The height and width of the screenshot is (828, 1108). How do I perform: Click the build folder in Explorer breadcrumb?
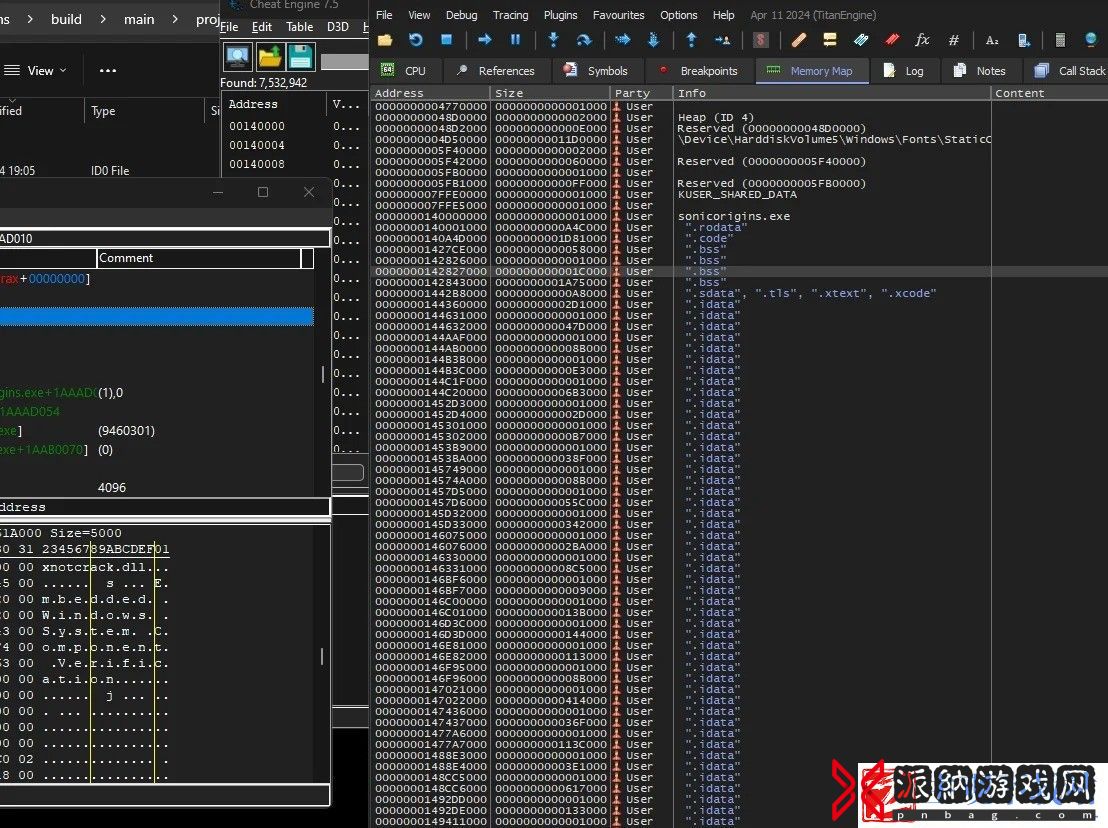(66, 19)
